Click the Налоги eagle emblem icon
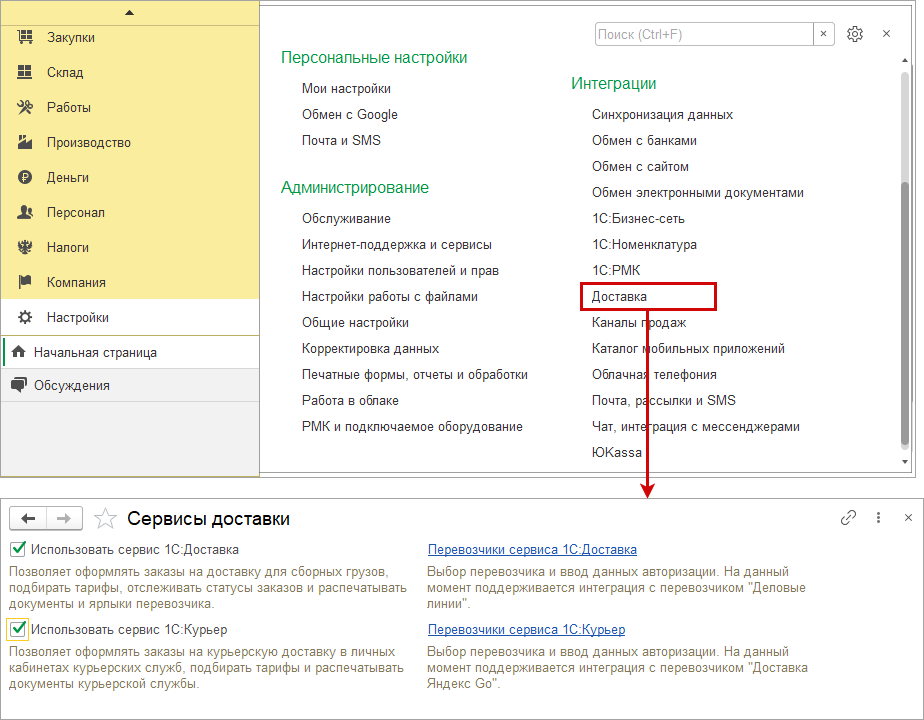Screen dimensions: 924x720 25,247
